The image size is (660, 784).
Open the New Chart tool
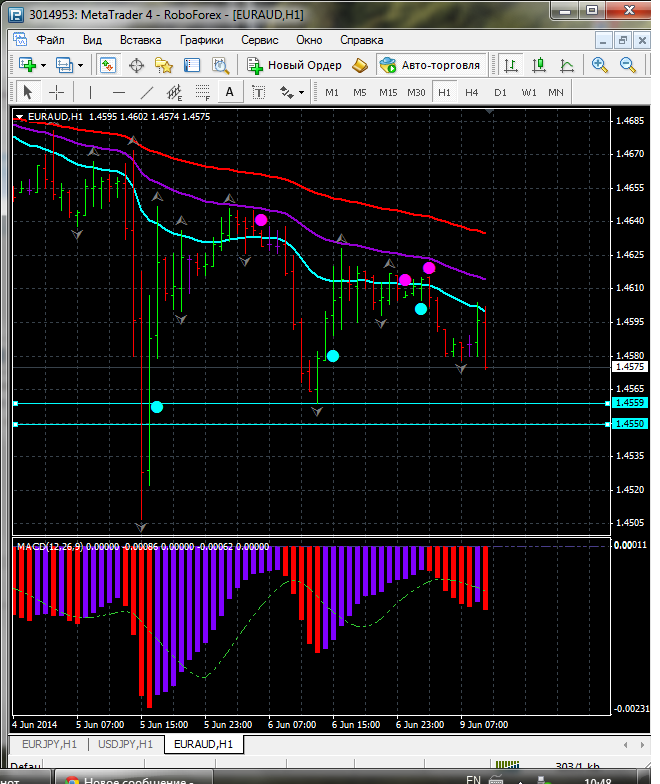(27, 65)
